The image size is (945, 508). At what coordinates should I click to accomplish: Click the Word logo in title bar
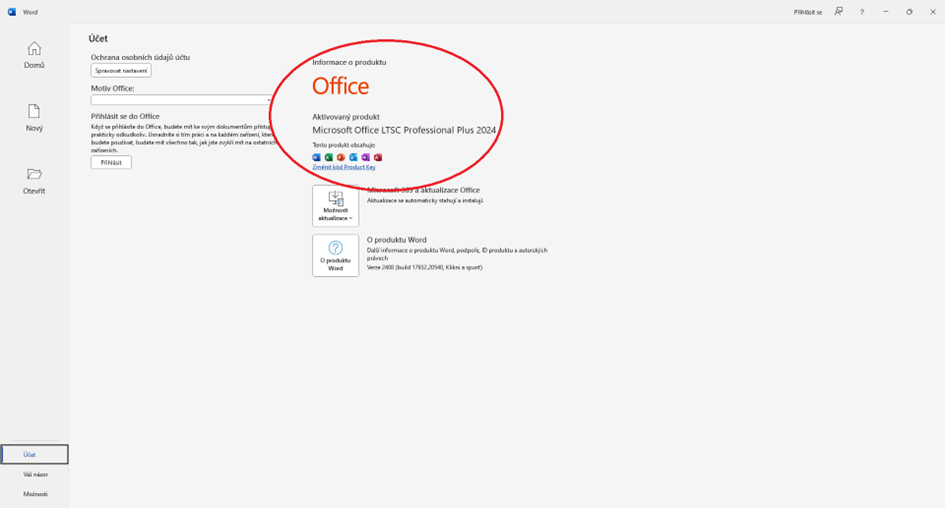point(12,12)
